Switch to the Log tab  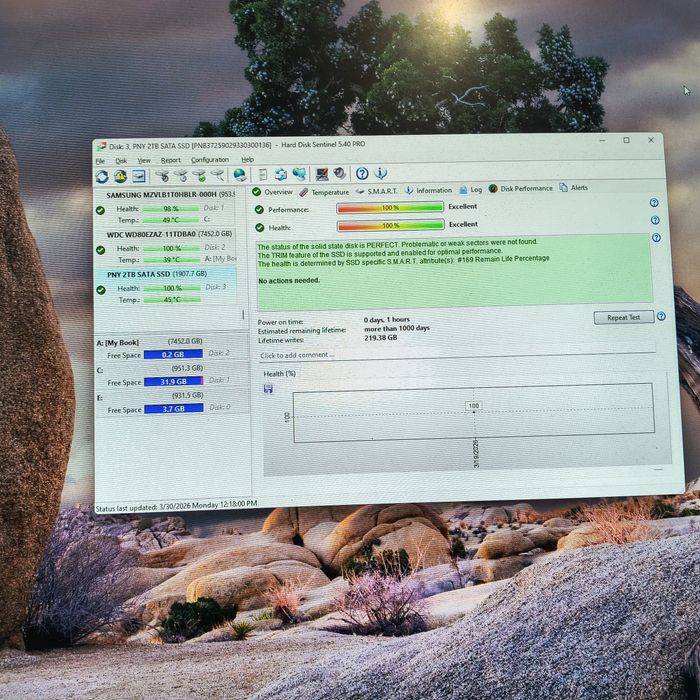(471, 189)
